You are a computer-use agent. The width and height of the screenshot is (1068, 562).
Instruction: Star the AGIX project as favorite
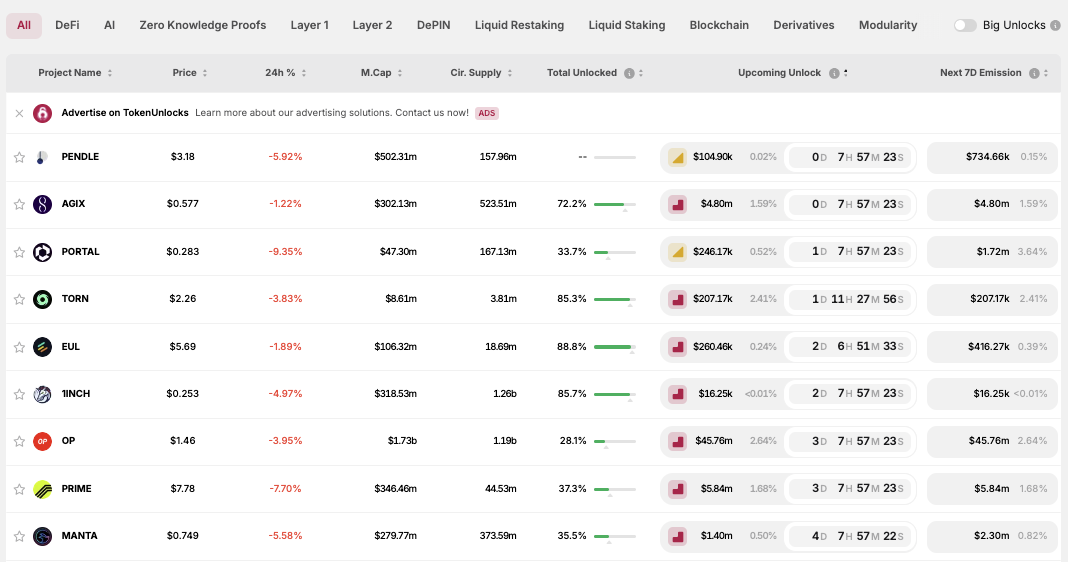click(19, 204)
